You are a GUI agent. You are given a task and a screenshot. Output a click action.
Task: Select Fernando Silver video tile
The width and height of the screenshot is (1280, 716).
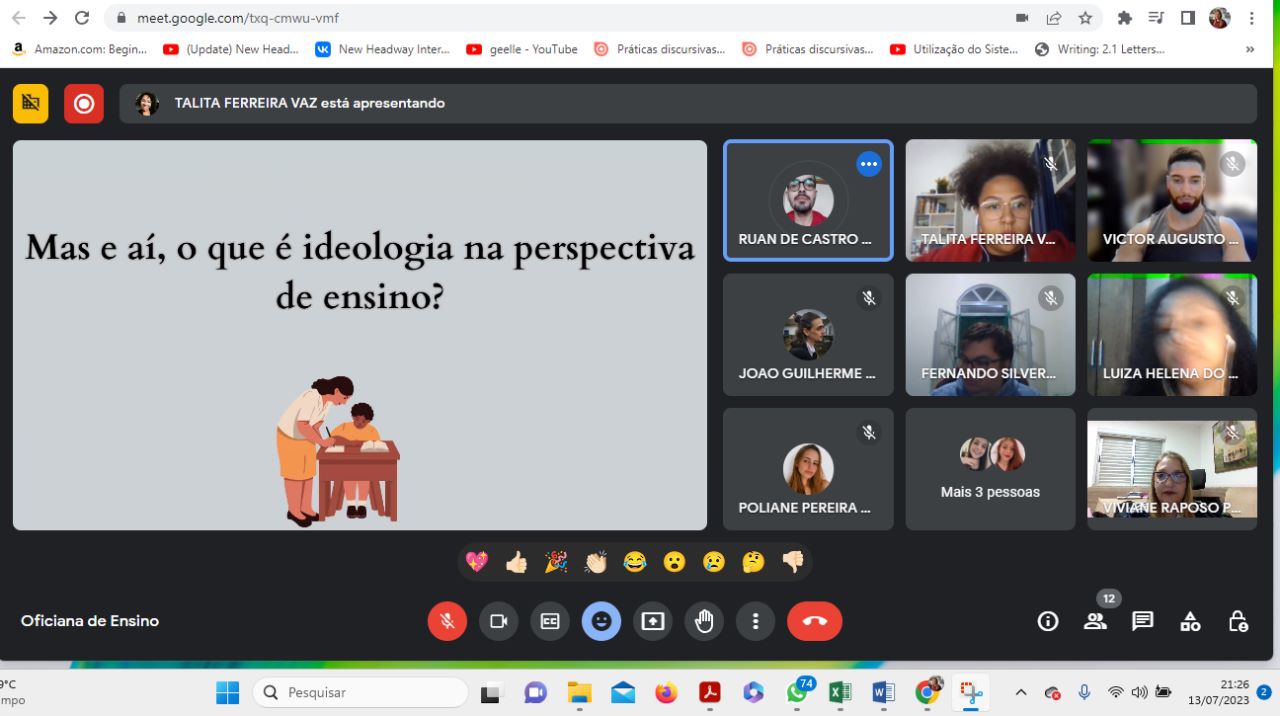[x=991, y=334]
